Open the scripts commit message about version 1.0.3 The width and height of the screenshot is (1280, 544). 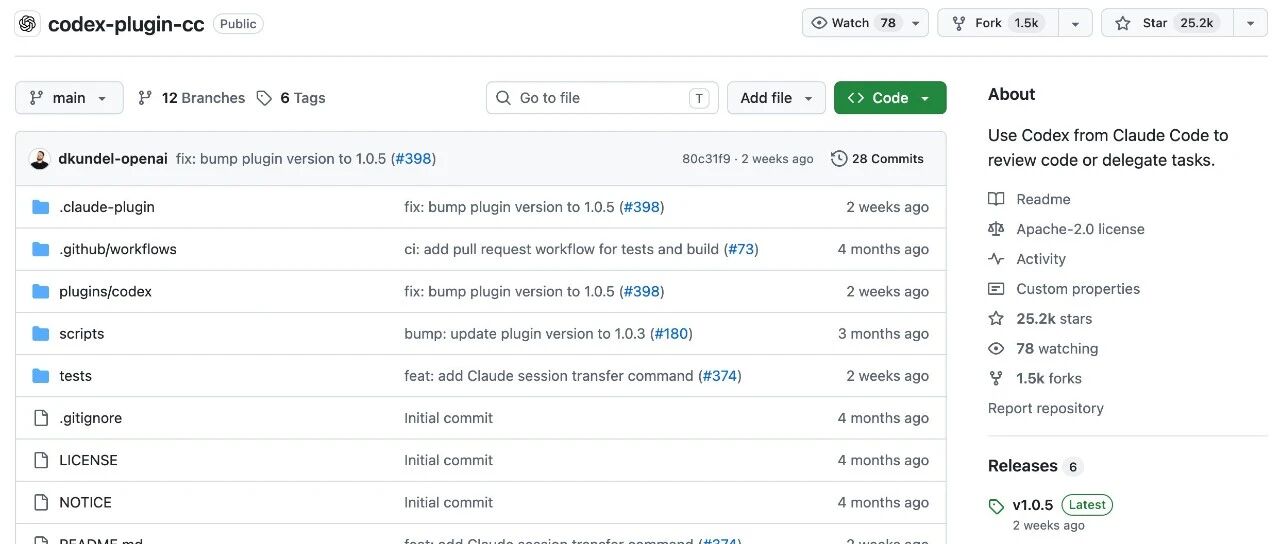tap(525, 334)
